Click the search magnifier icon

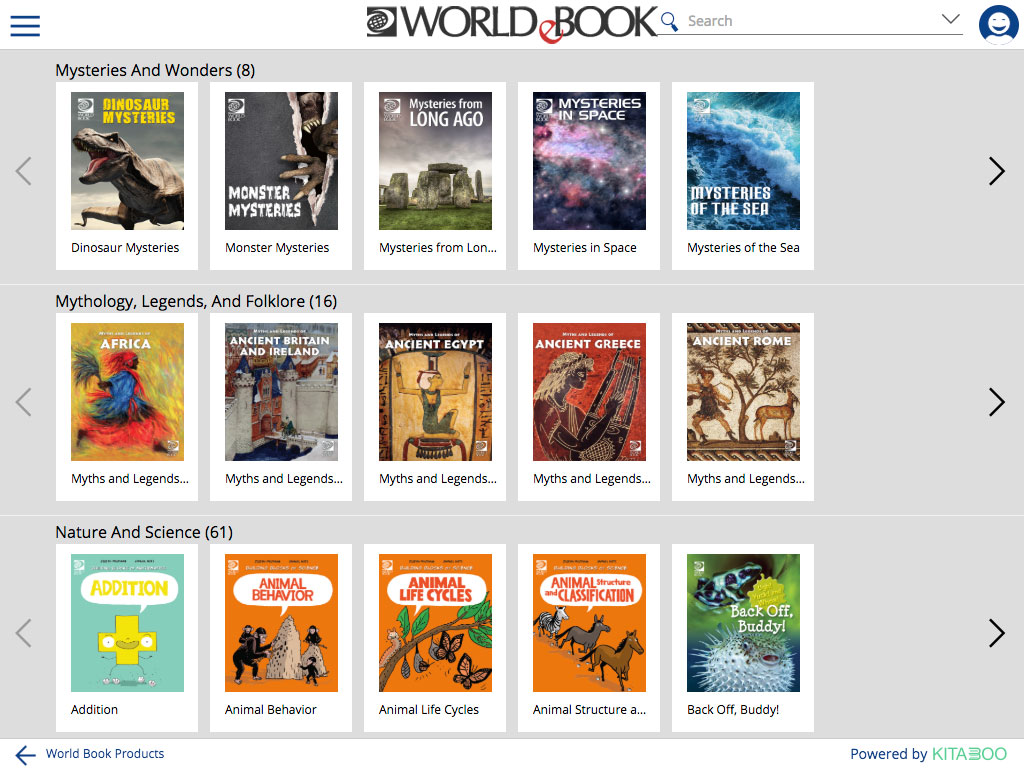669,21
